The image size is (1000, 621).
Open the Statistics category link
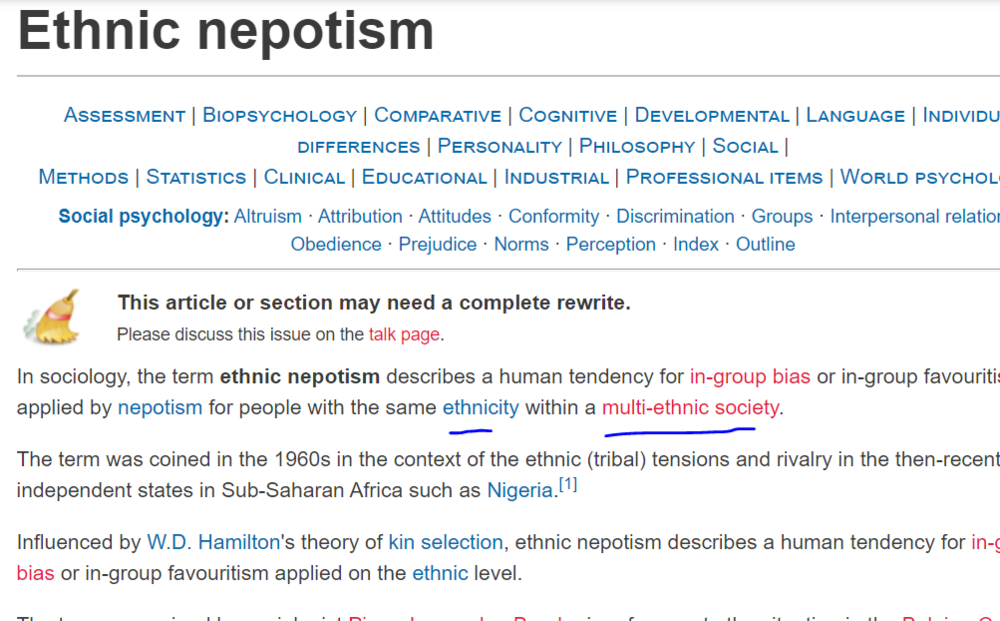click(x=196, y=178)
